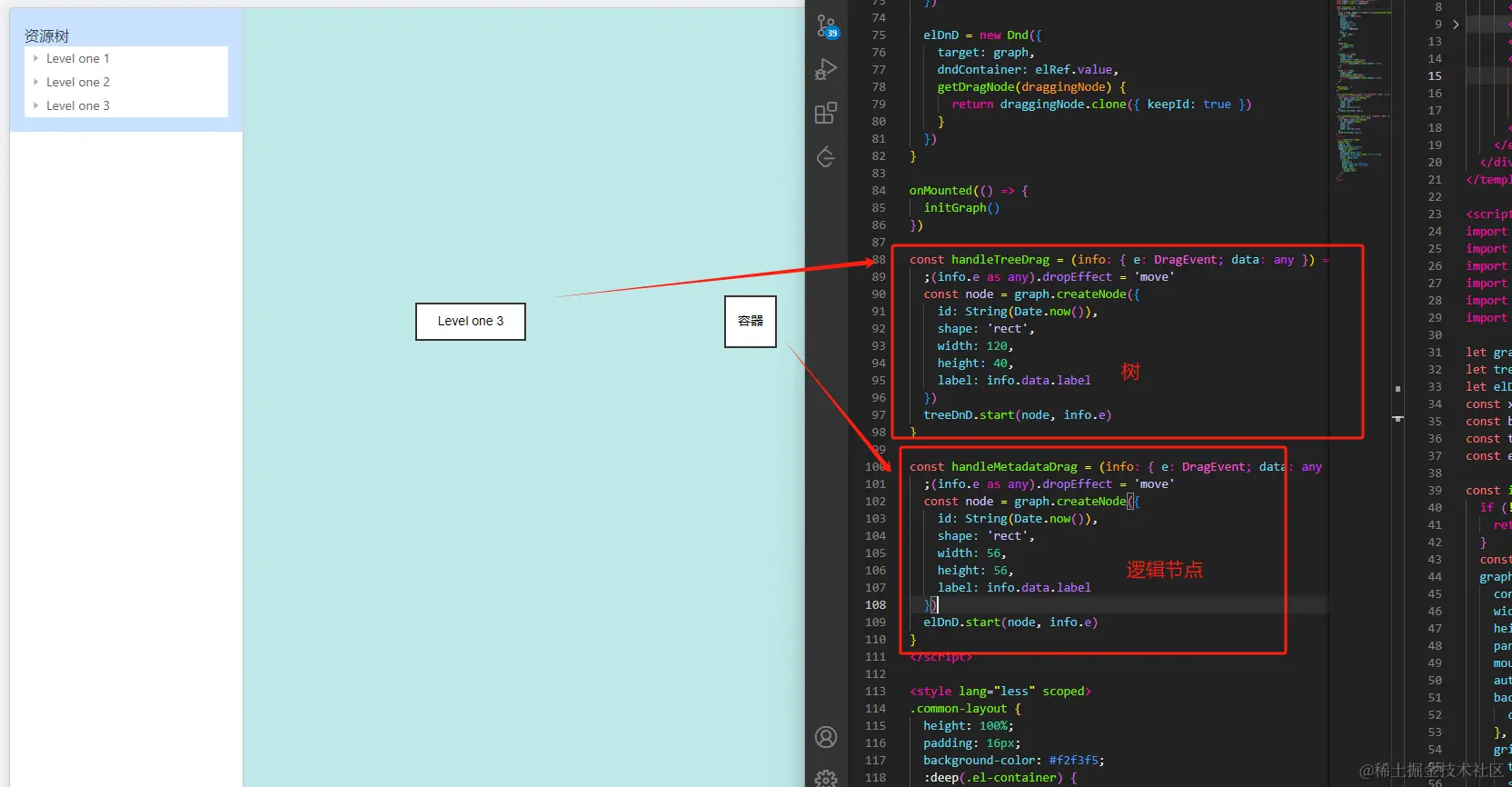Expand the Level one 3 tree arrow
This screenshot has width=1512, height=787.
click(35, 105)
